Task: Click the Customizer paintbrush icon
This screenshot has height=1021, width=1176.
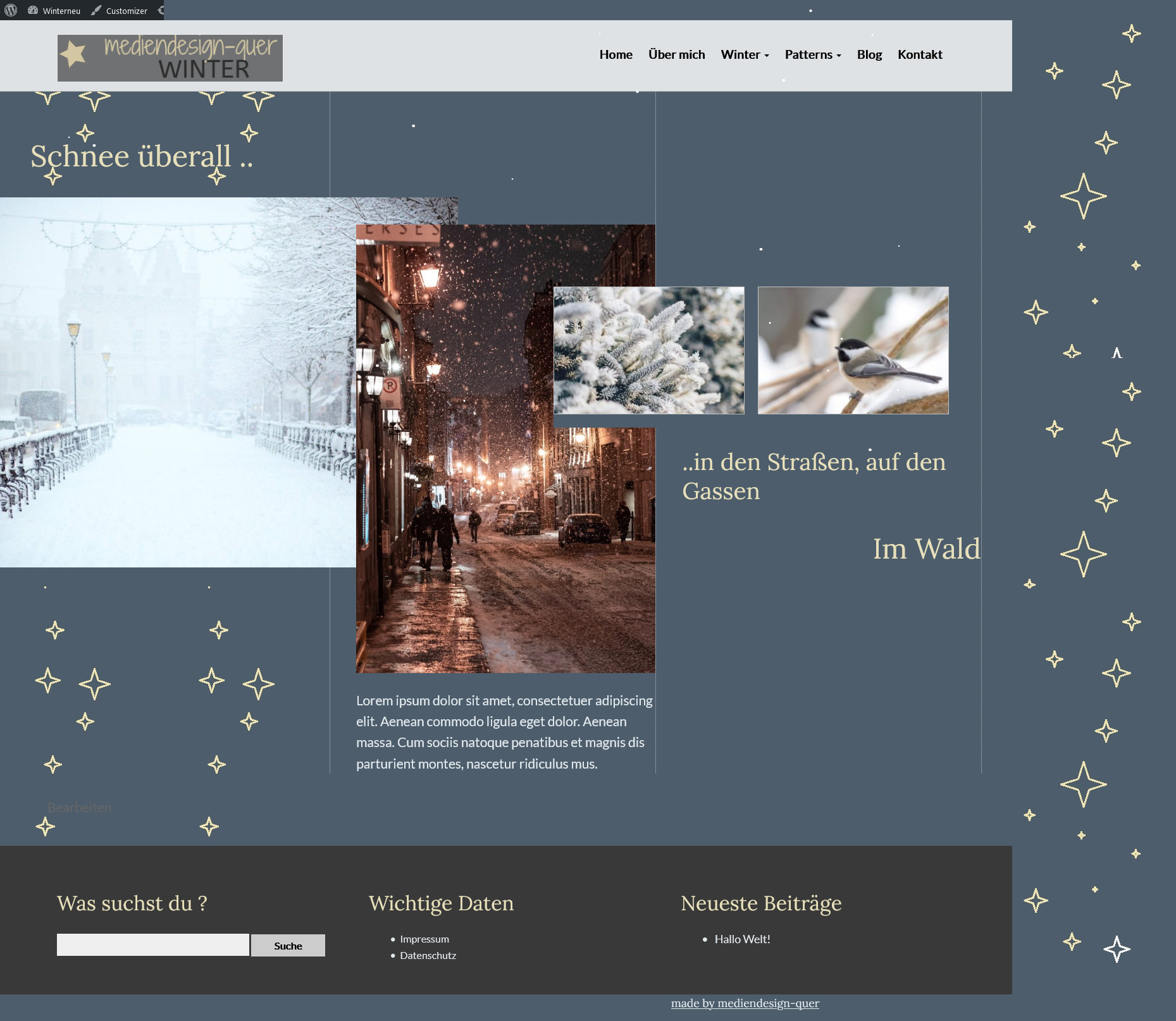Action: 96,10
